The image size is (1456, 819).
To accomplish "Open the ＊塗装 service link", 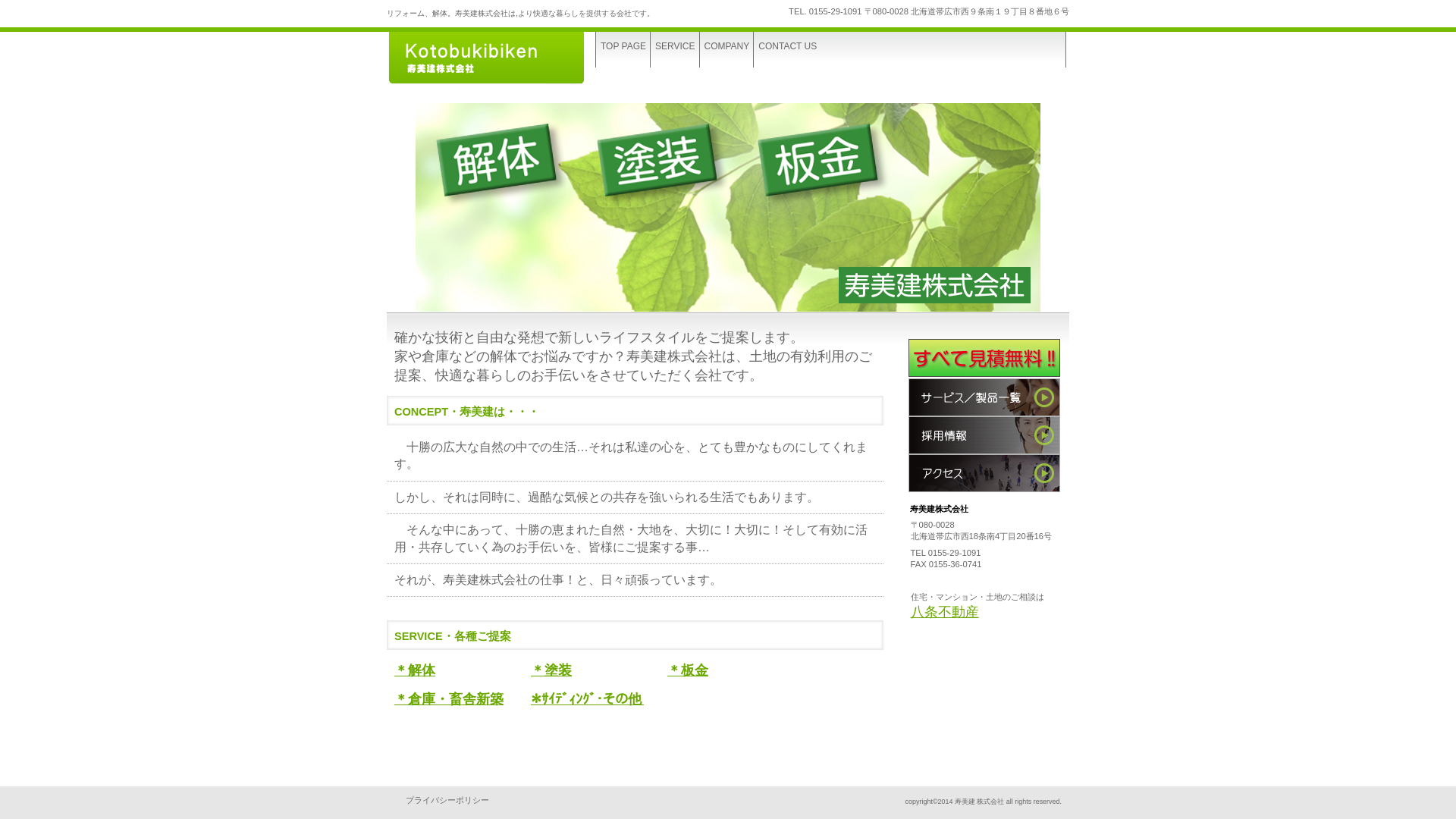I will [551, 670].
